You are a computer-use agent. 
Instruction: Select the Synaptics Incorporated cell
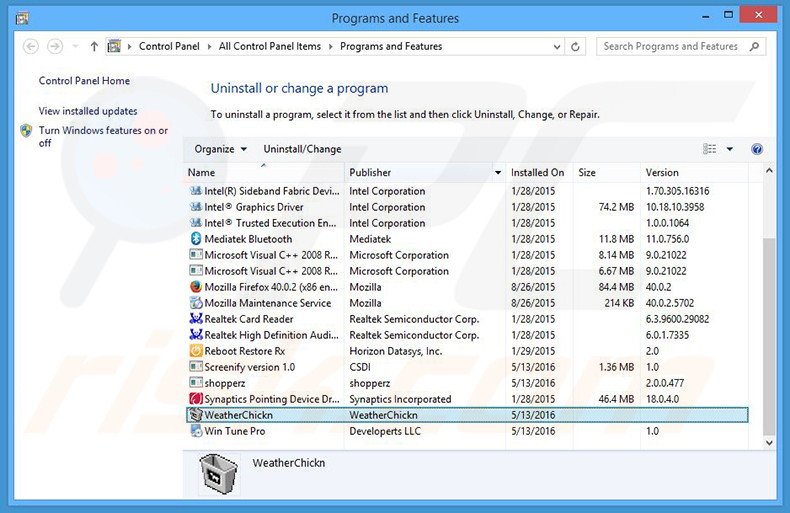point(400,399)
